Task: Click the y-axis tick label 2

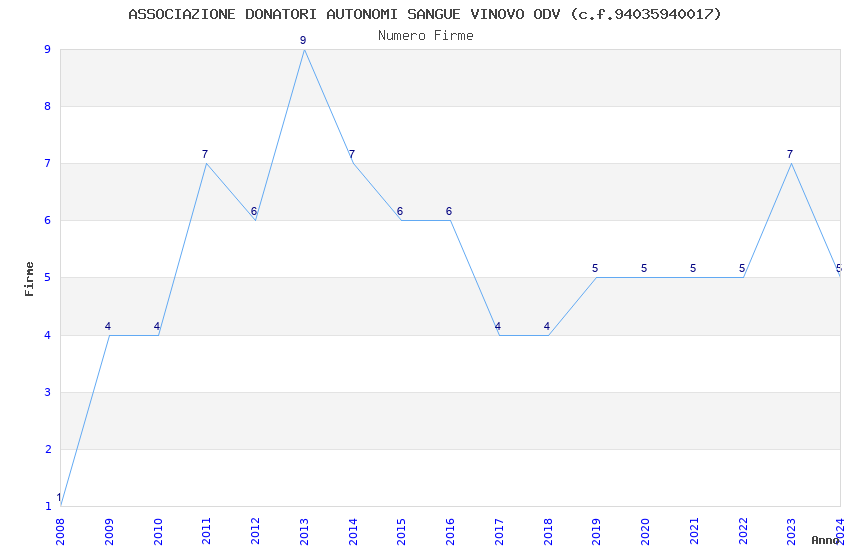Action: tap(48, 449)
